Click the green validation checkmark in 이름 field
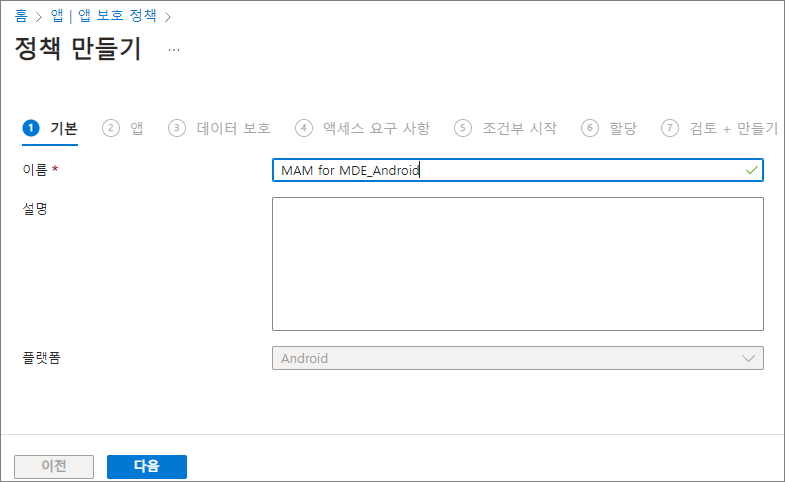 pos(751,170)
